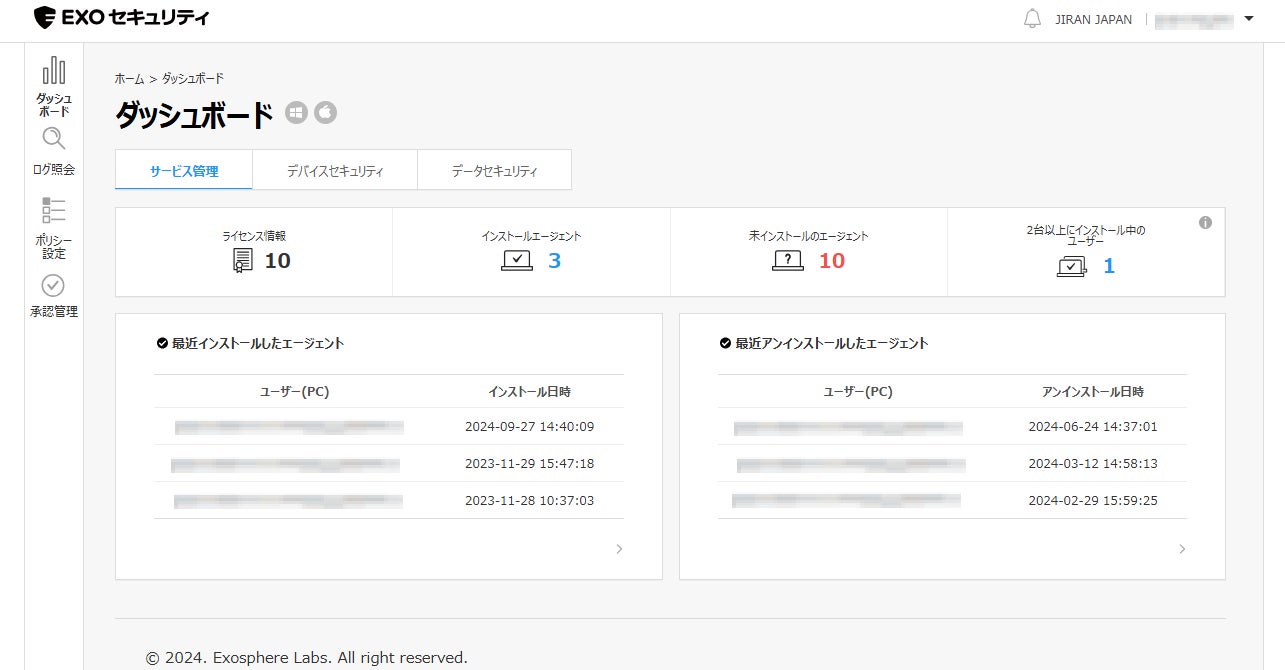Click uninstalled agents count 10

click(832, 262)
